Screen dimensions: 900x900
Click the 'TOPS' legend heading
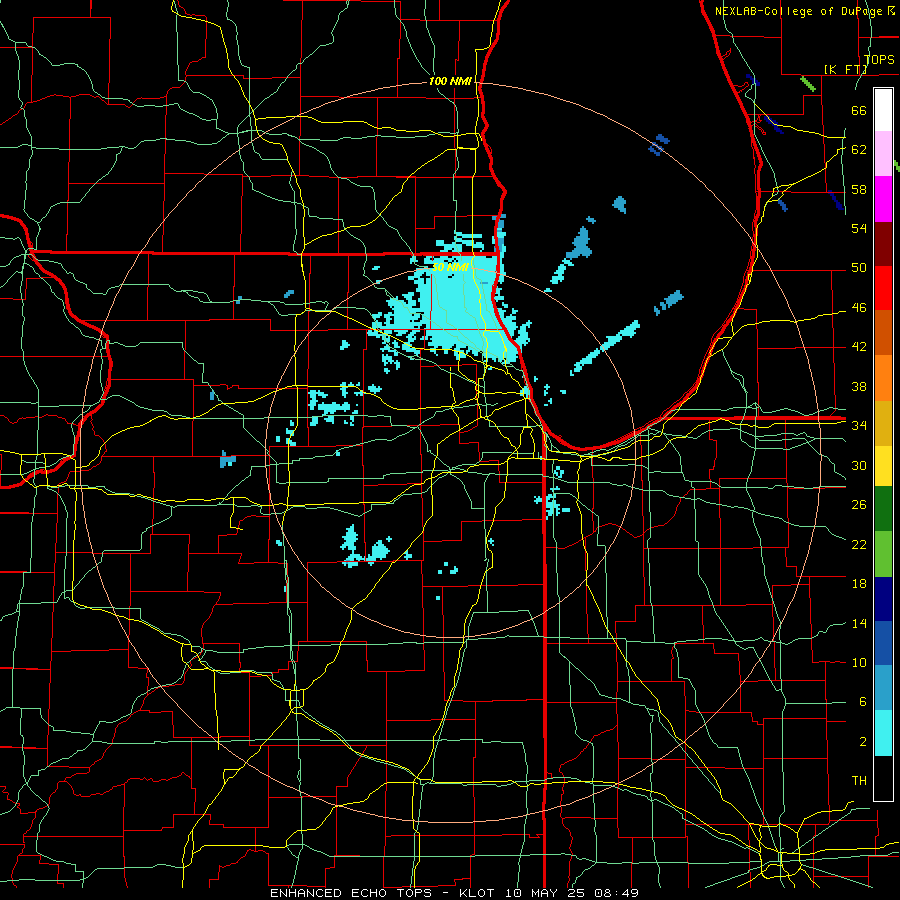[879, 60]
